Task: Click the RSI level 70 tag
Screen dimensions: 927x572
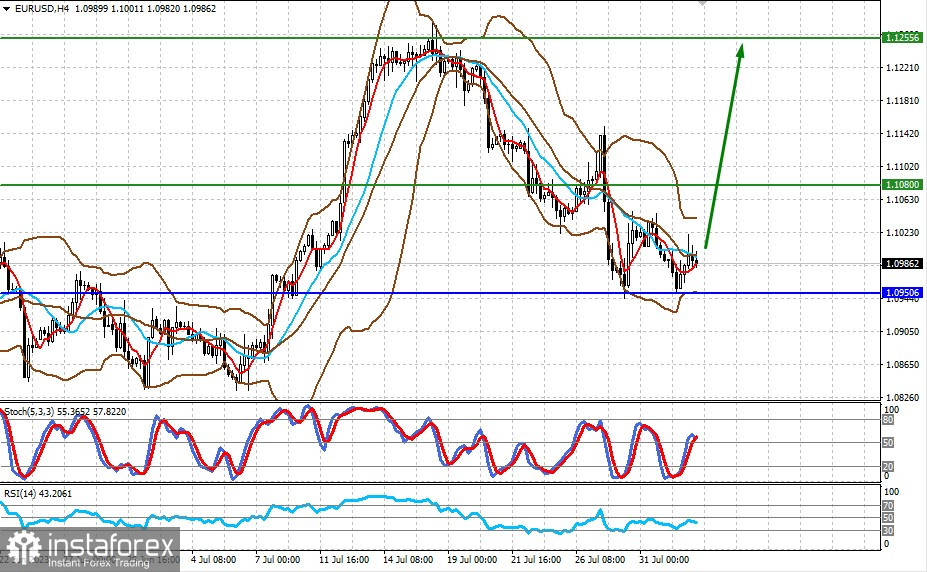Action: (x=888, y=506)
